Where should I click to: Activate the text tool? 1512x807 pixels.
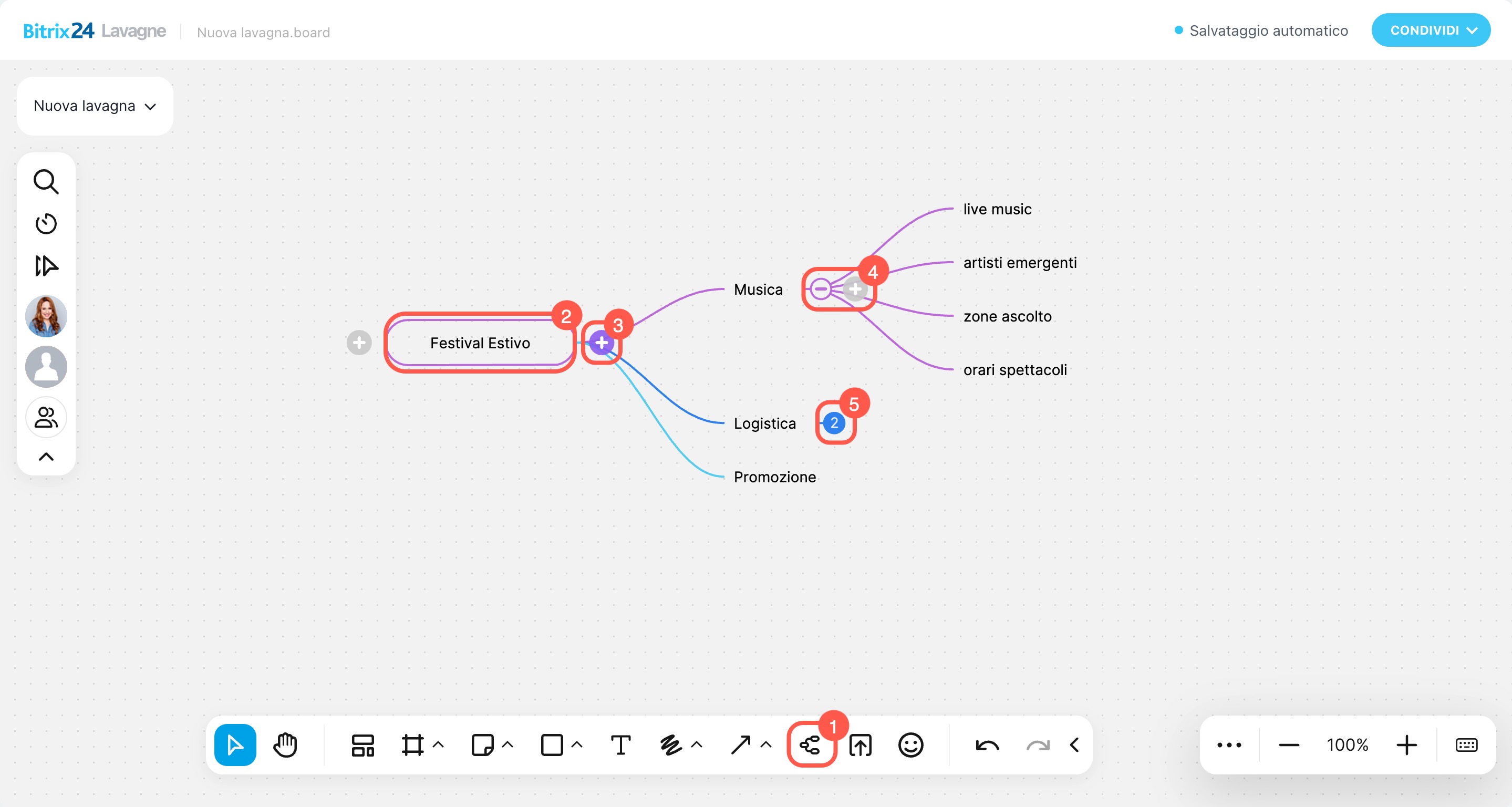620,746
